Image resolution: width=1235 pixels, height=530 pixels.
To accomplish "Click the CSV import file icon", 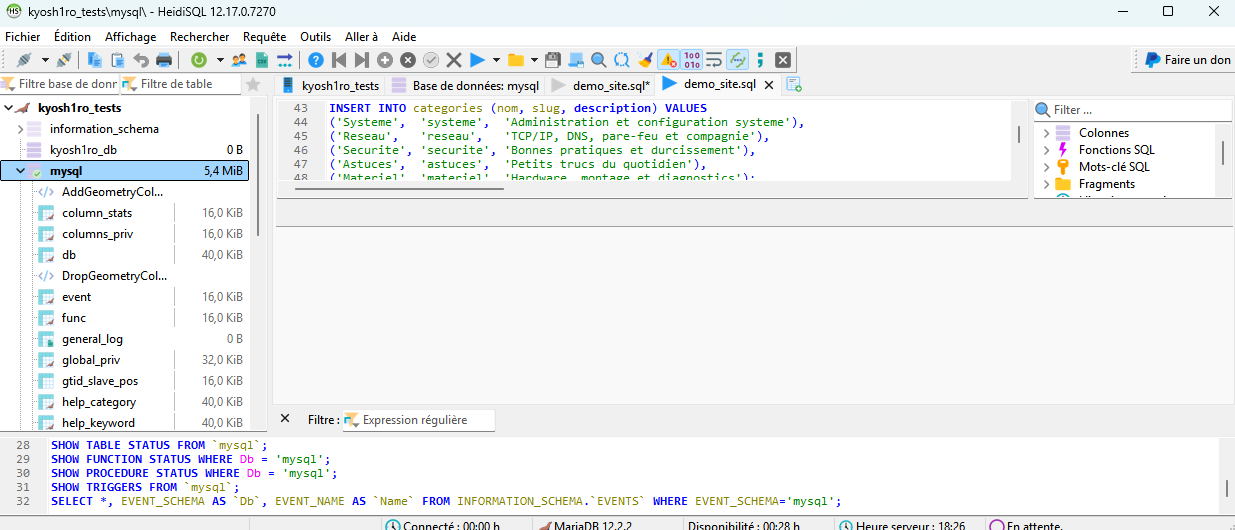I will pos(262,60).
